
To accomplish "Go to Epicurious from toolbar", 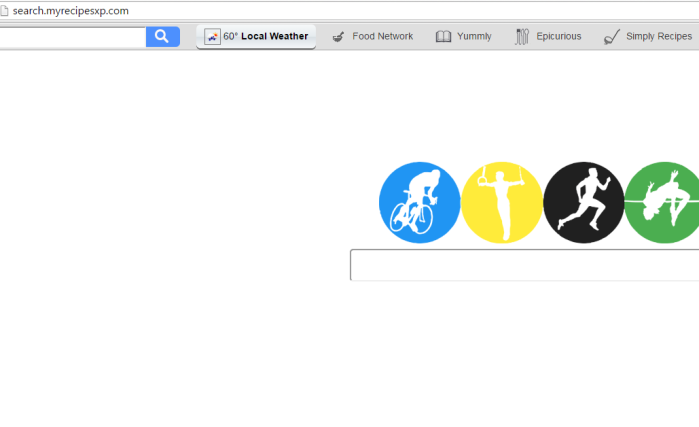I will [548, 37].
